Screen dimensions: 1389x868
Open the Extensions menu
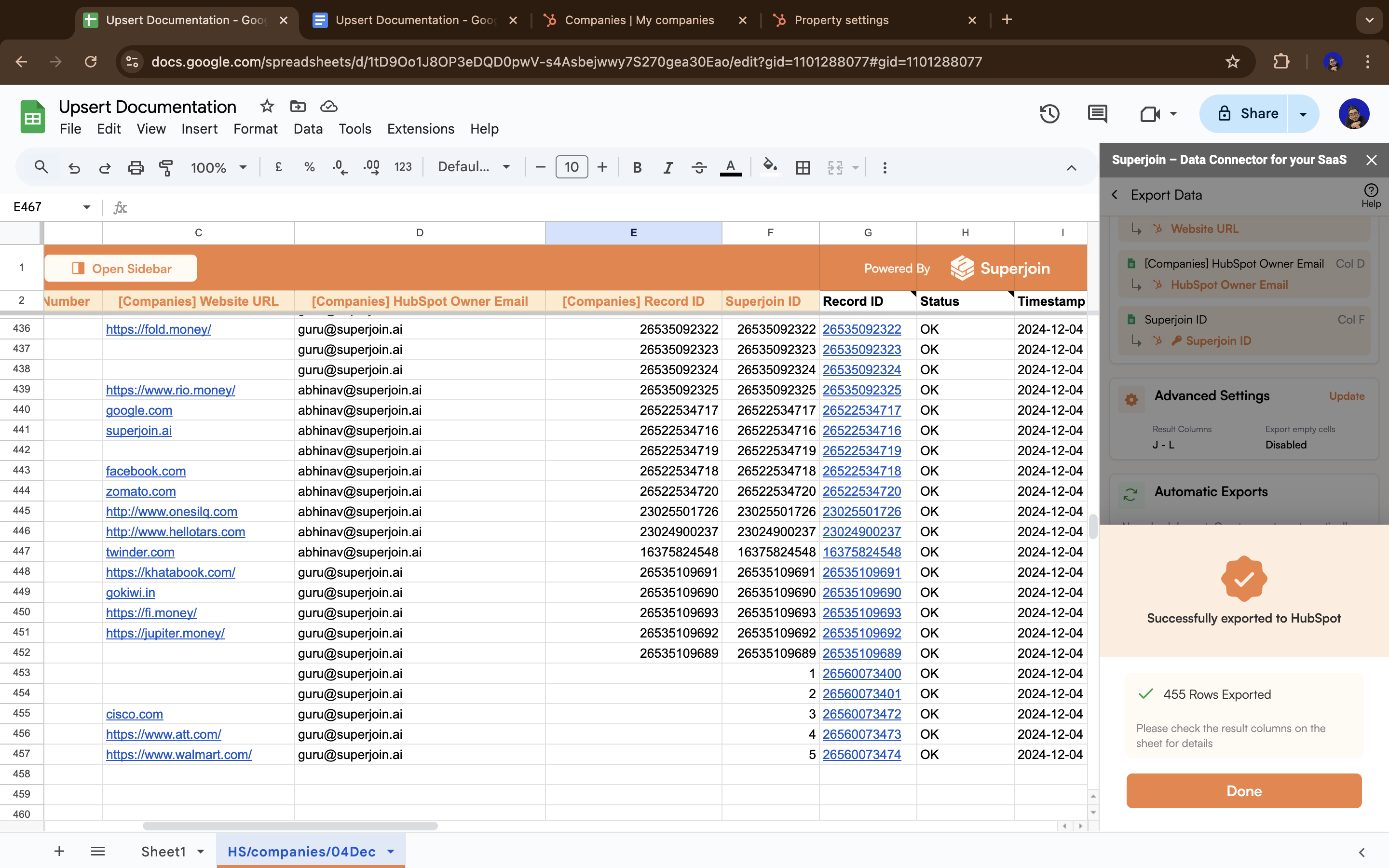tap(420, 129)
